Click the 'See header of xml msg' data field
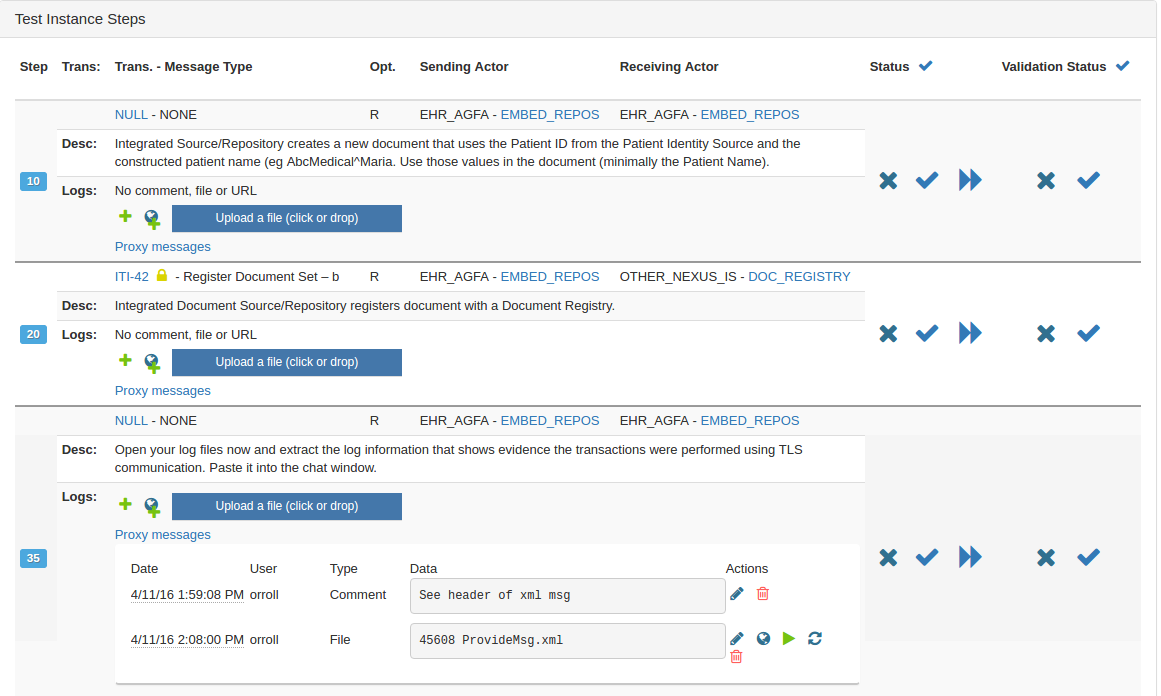This screenshot has height=696, width=1161. pyautogui.click(x=567, y=595)
